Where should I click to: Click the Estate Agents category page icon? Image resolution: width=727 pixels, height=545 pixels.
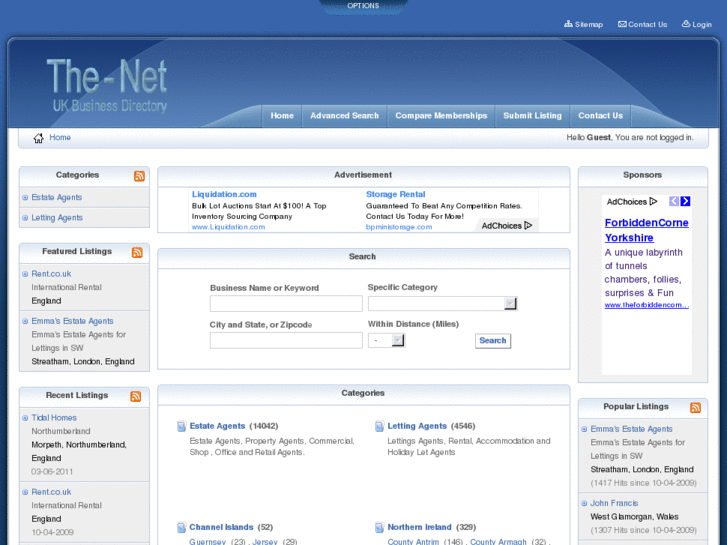(182, 426)
